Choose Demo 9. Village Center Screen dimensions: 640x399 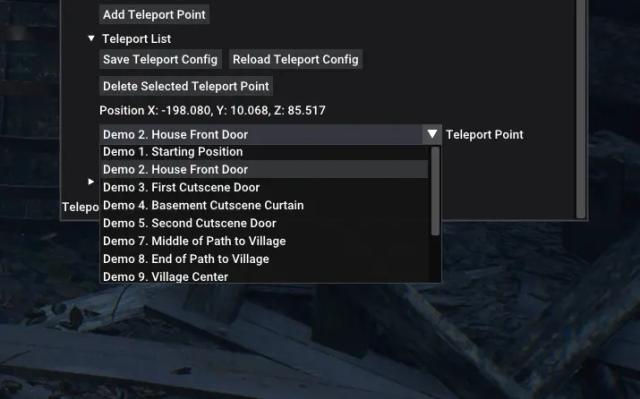[x=264, y=276]
